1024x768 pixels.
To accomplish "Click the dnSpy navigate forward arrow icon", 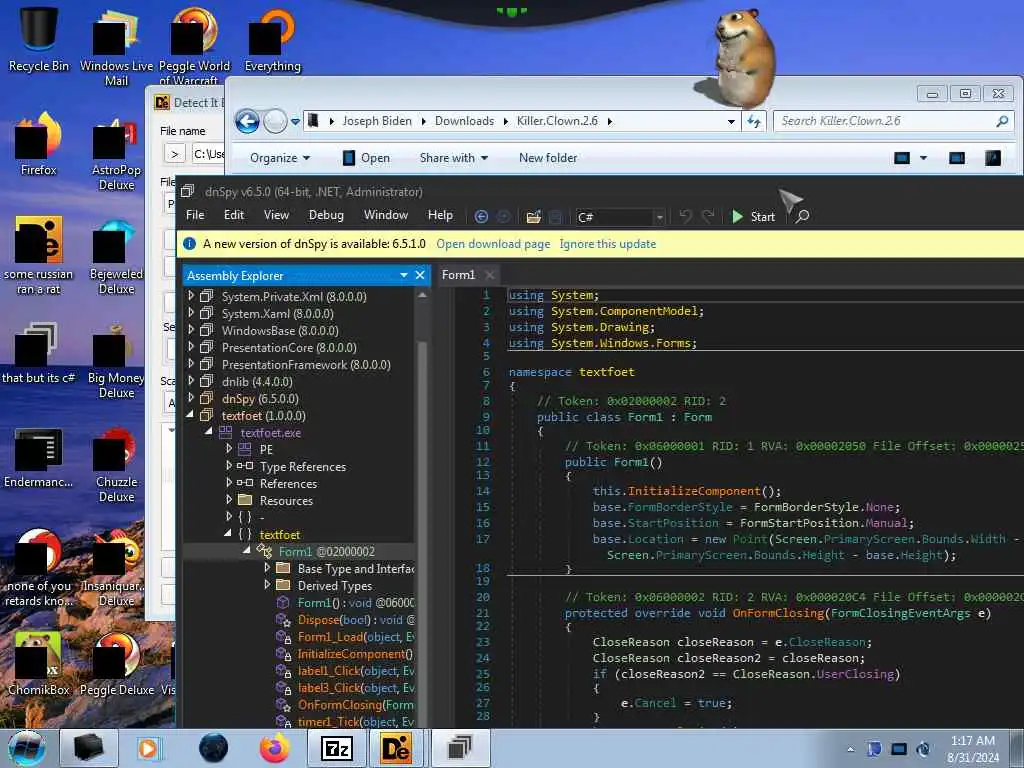I will 504,217.
